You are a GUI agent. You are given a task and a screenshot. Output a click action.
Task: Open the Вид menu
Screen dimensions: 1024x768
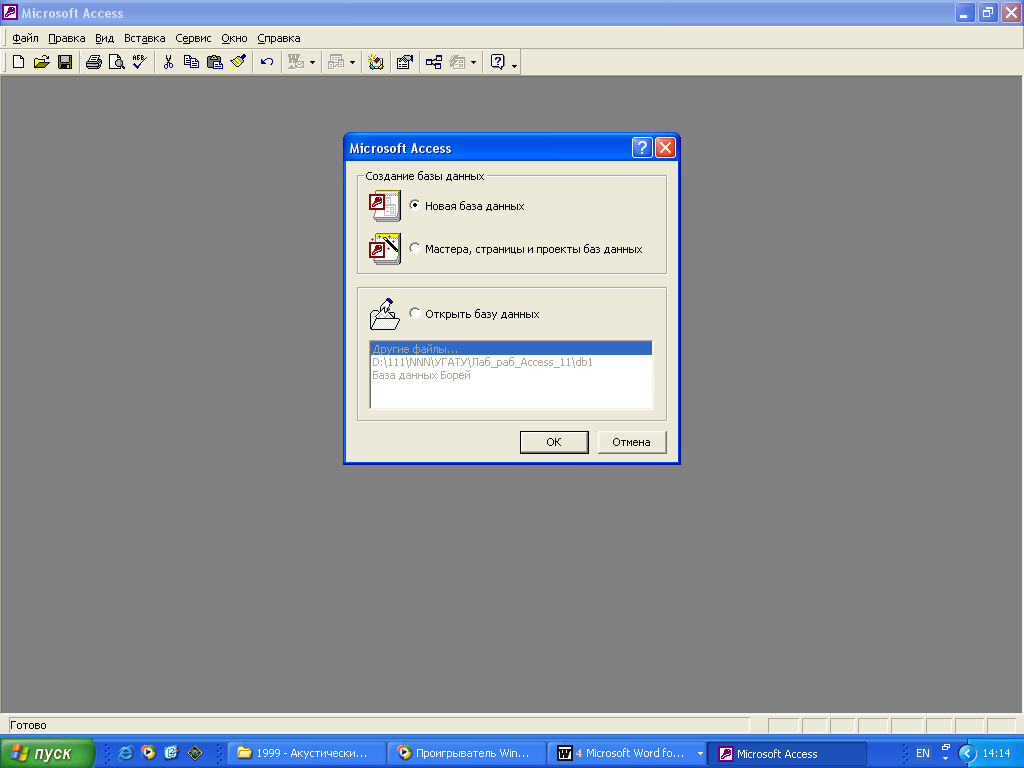click(104, 38)
